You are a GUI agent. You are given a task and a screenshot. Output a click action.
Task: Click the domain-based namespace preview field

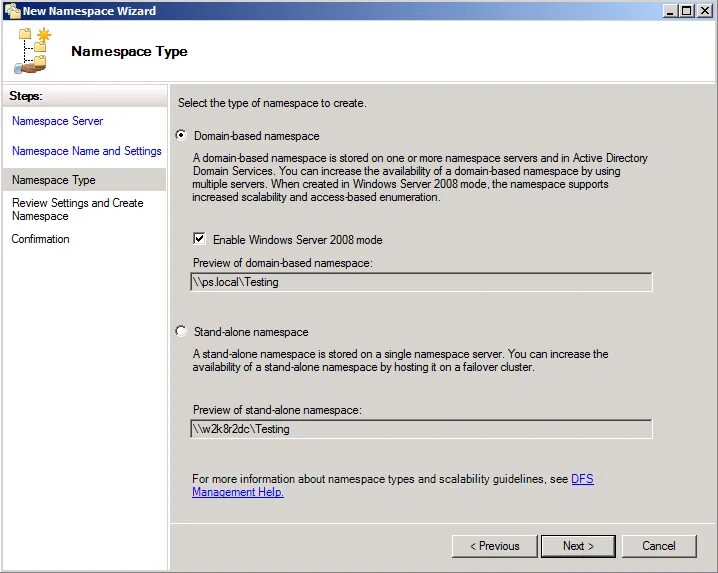421,282
